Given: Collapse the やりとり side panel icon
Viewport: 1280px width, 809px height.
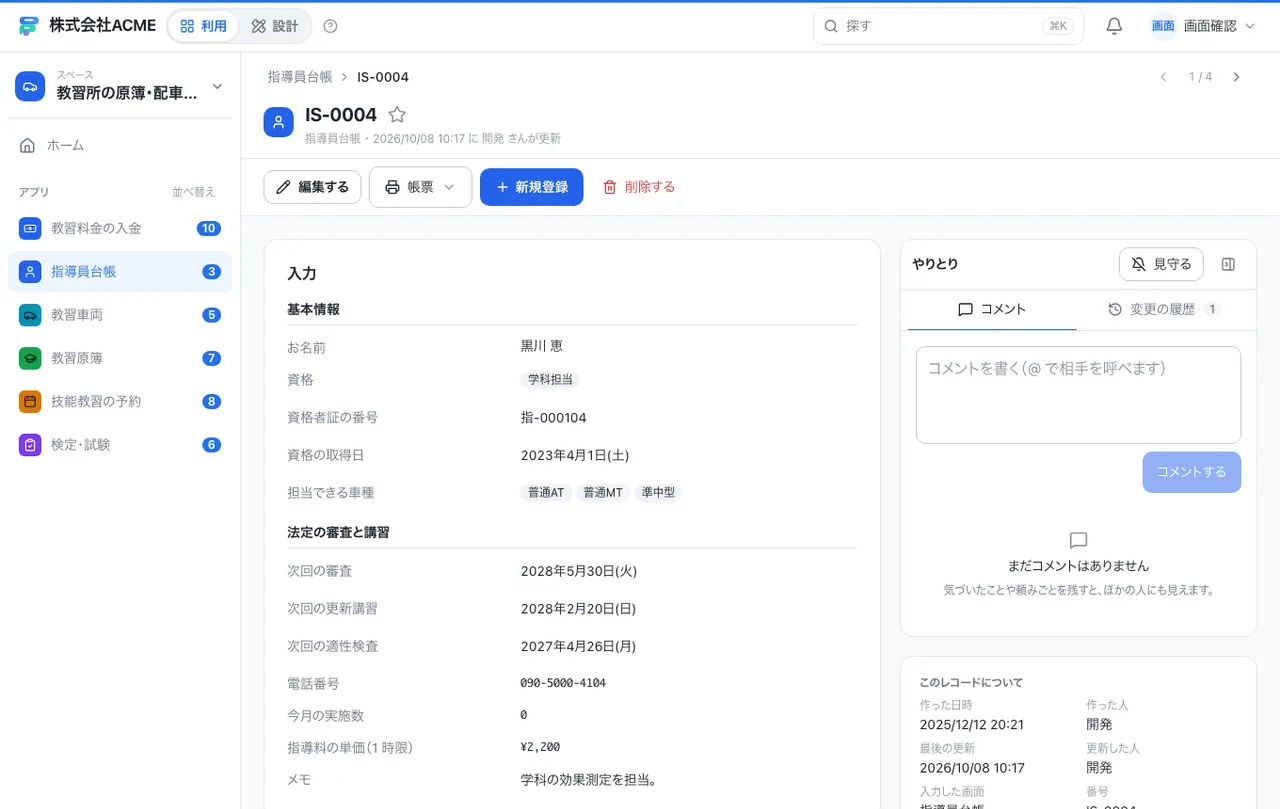Looking at the screenshot, I should pos(1229,264).
